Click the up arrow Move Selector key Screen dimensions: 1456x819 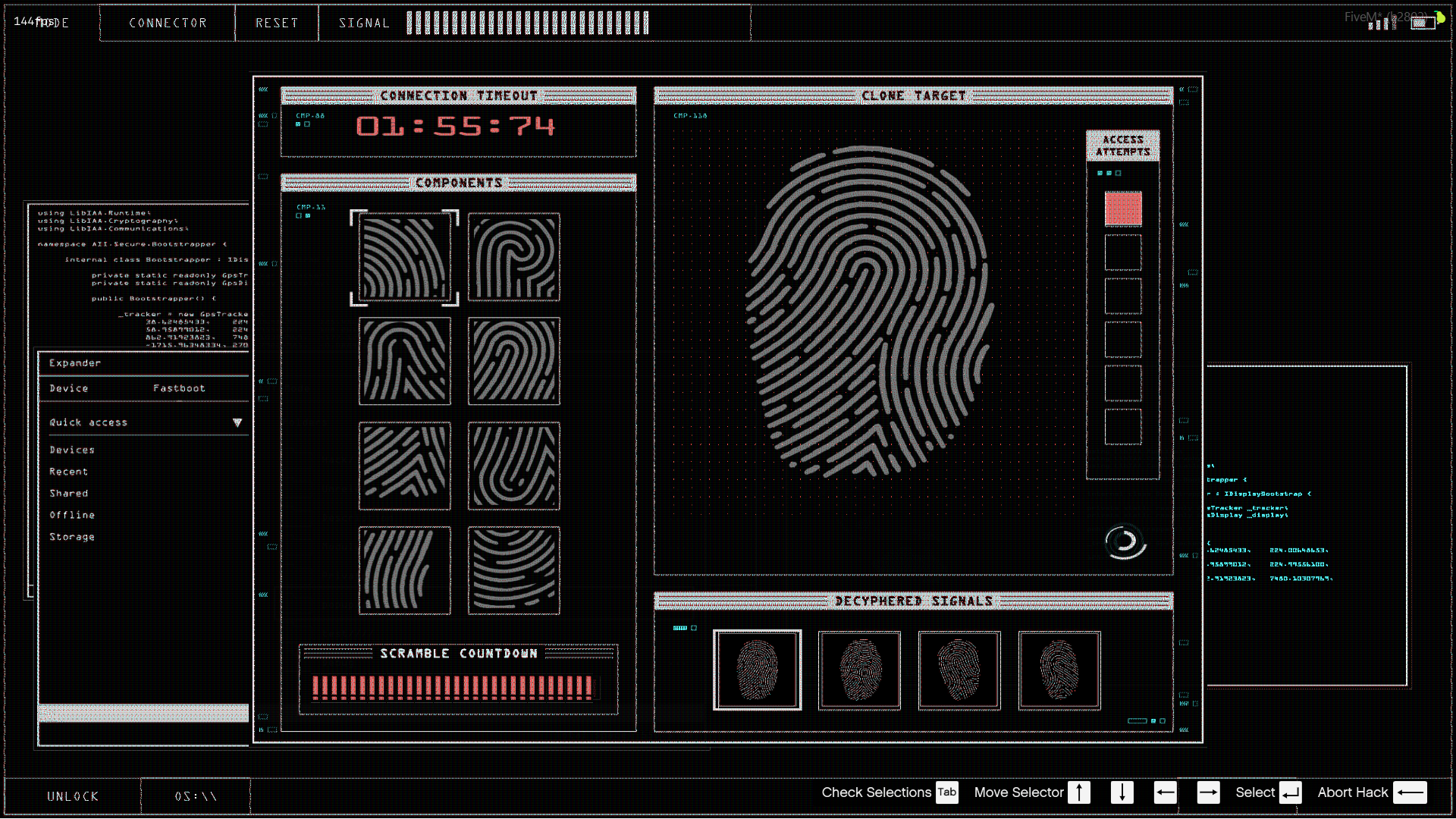pos(1078,792)
